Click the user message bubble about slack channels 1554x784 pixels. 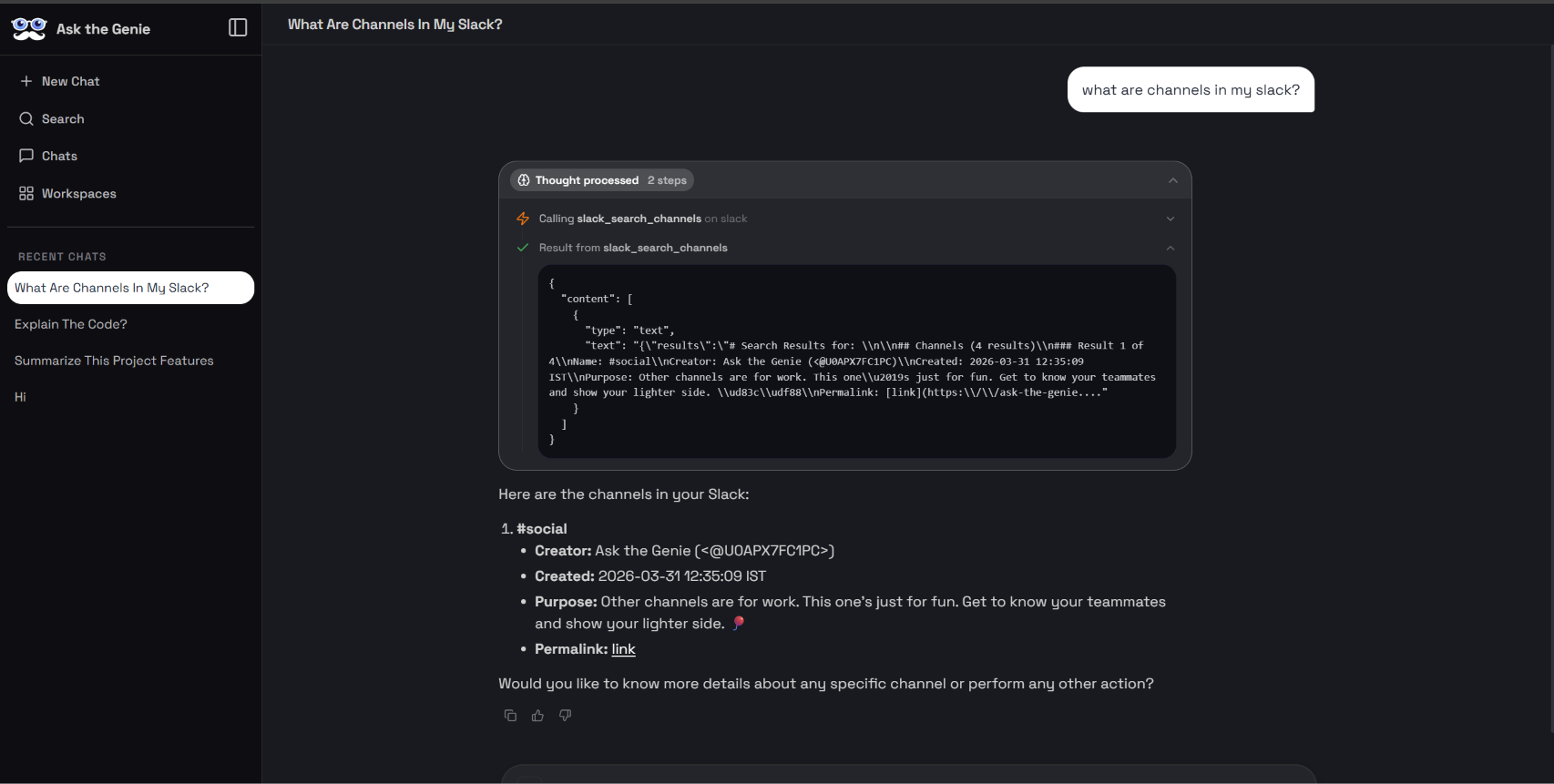(x=1191, y=89)
